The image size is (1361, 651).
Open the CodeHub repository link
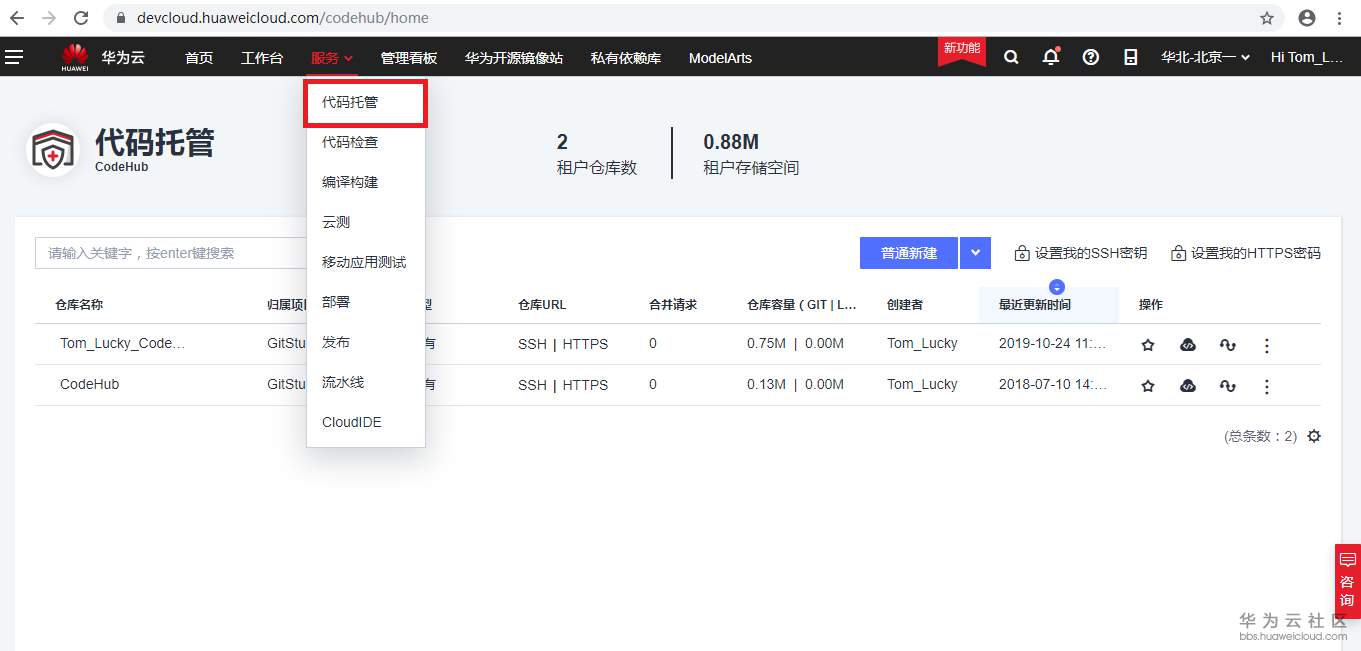(90, 384)
